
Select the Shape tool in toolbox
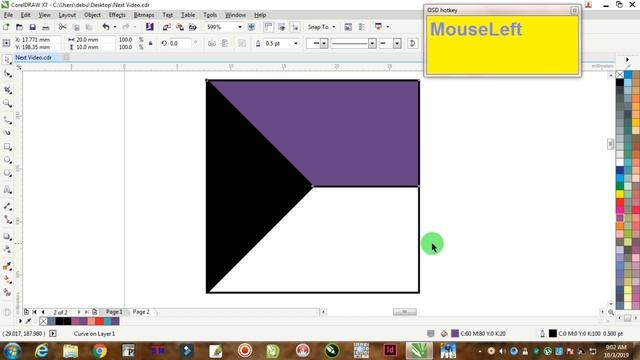[x=7, y=74]
